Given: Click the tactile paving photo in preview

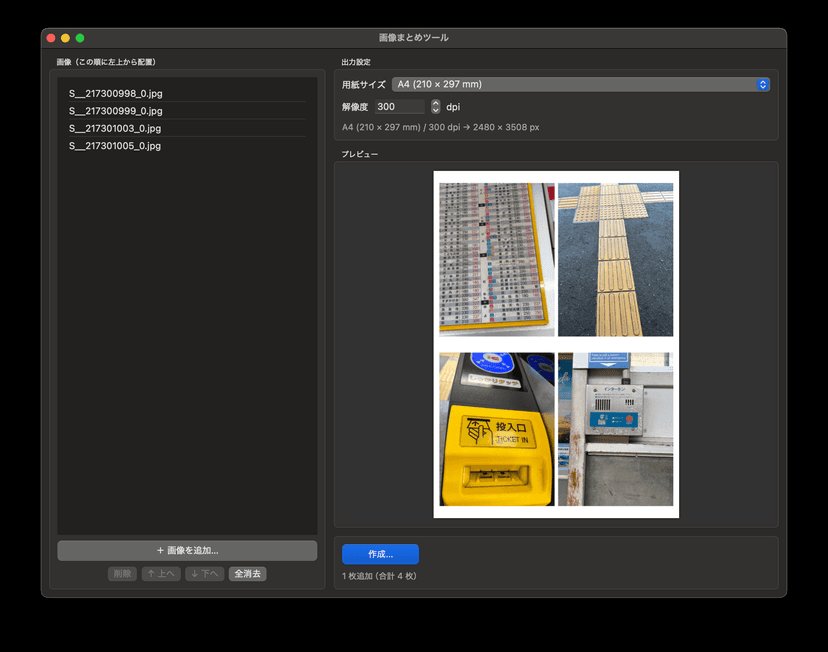Looking at the screenshot, I should tap(616, 260).
